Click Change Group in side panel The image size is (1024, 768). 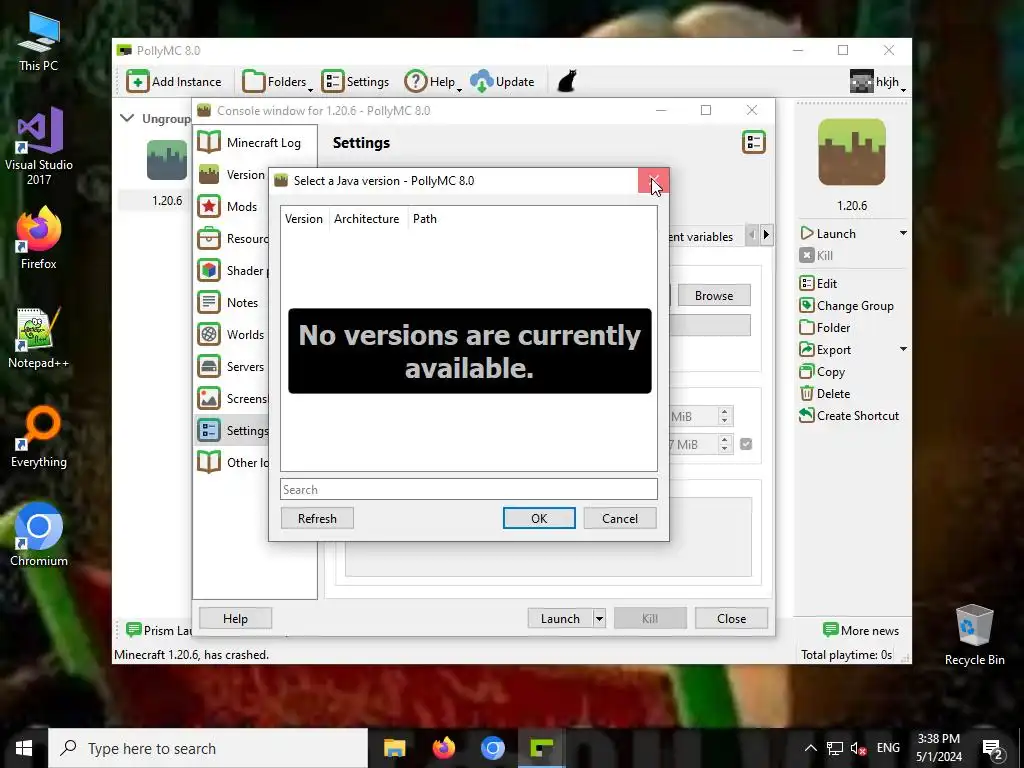coord(847,306)
